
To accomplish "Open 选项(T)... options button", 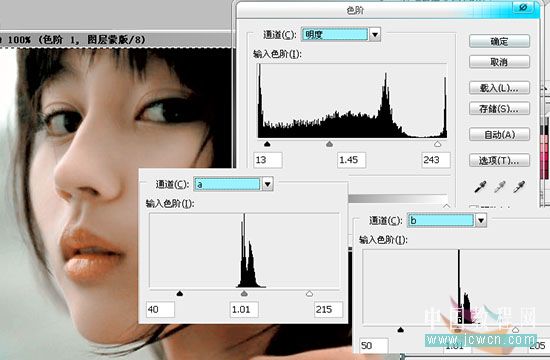I will [499, 160].
